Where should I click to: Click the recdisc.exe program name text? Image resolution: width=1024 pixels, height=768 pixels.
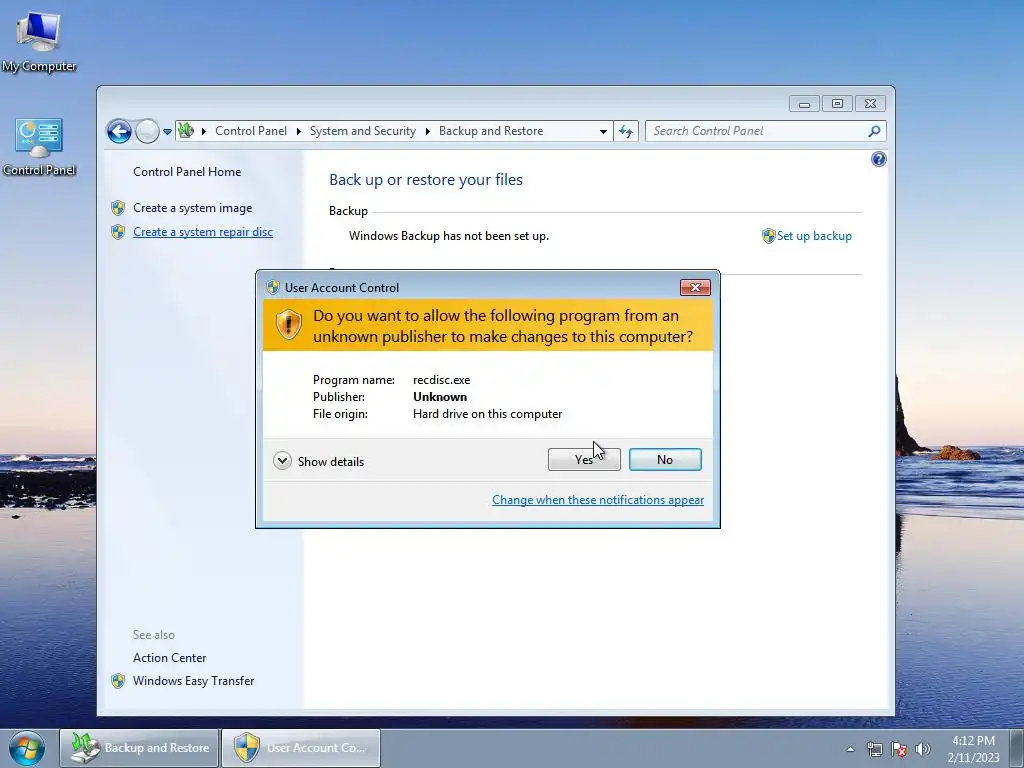pyautogui.click(x=441, y=379)
